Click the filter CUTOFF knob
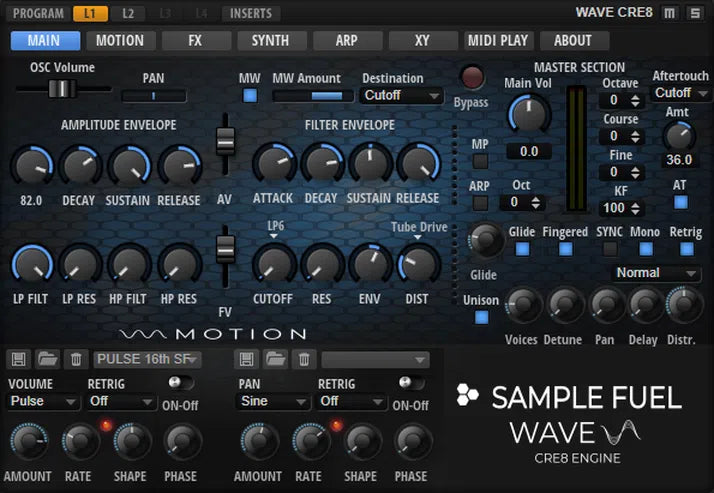Viewport: 714px width, 493px height. [274, 264]
